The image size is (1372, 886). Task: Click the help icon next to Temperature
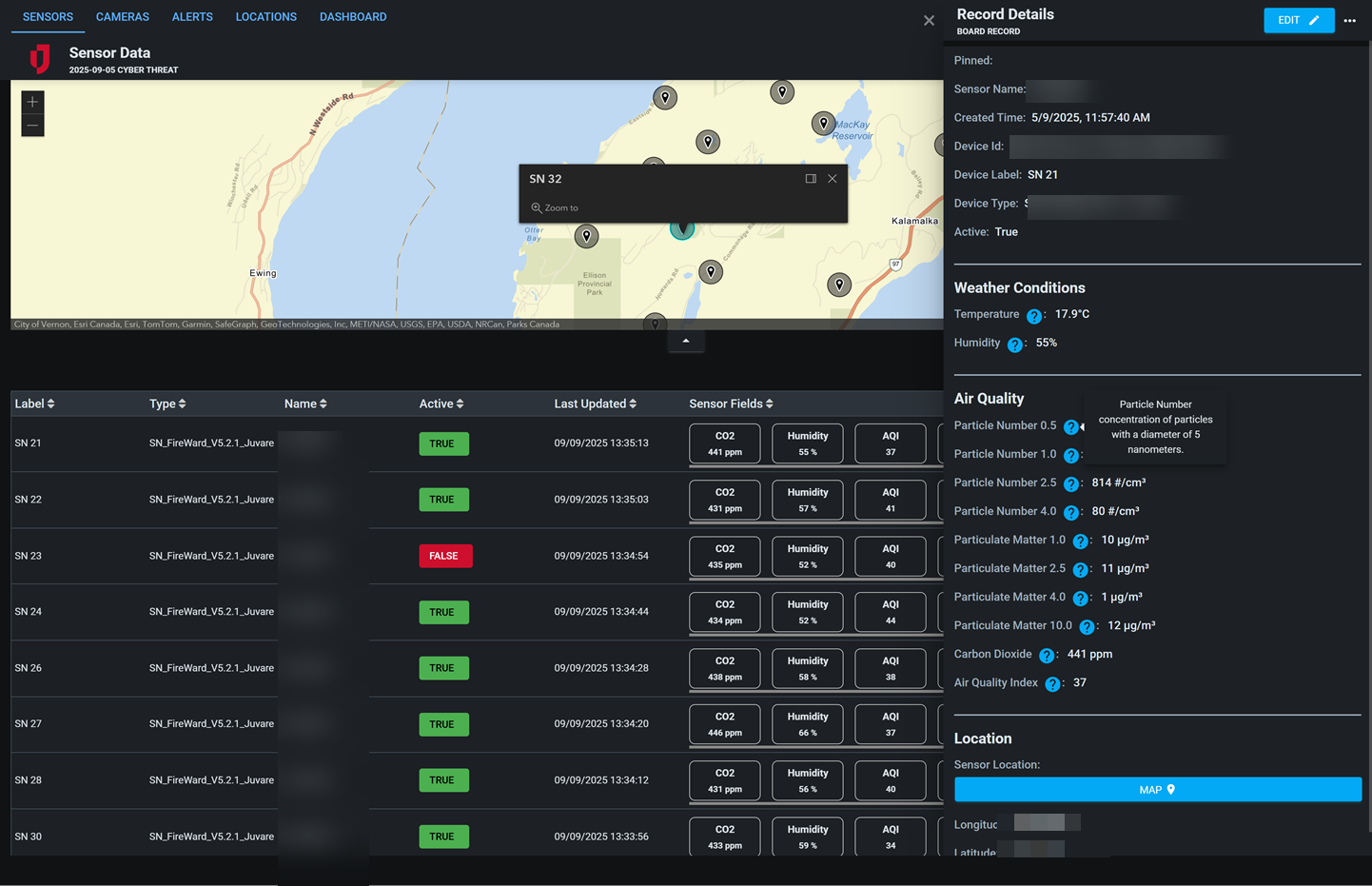pos(1034,315)
